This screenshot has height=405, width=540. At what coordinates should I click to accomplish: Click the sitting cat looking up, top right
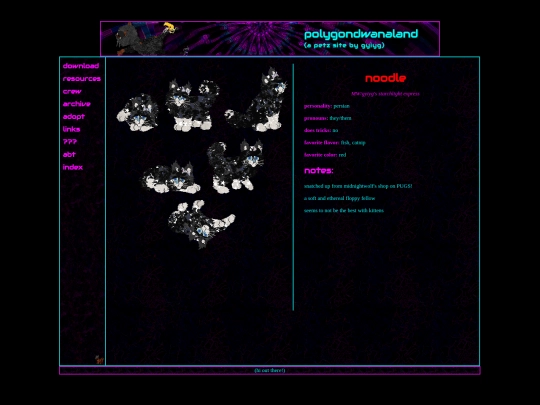(x=256, y=100)
